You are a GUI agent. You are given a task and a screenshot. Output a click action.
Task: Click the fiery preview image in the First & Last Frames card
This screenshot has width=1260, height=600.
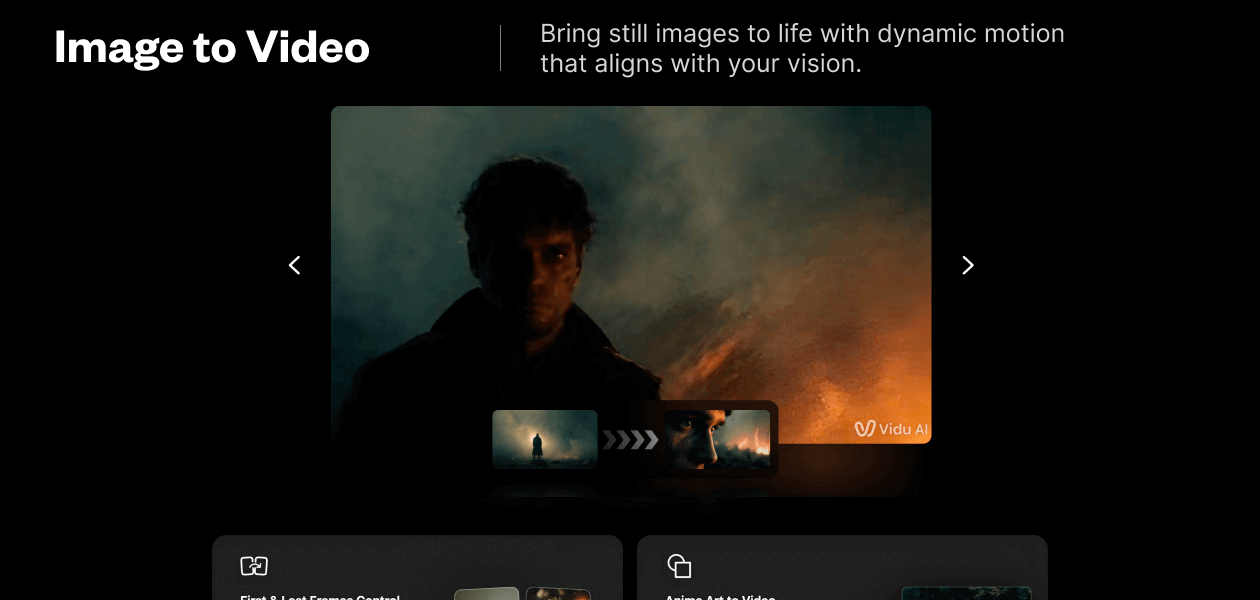pyautogui.click(x=558, y=593)
